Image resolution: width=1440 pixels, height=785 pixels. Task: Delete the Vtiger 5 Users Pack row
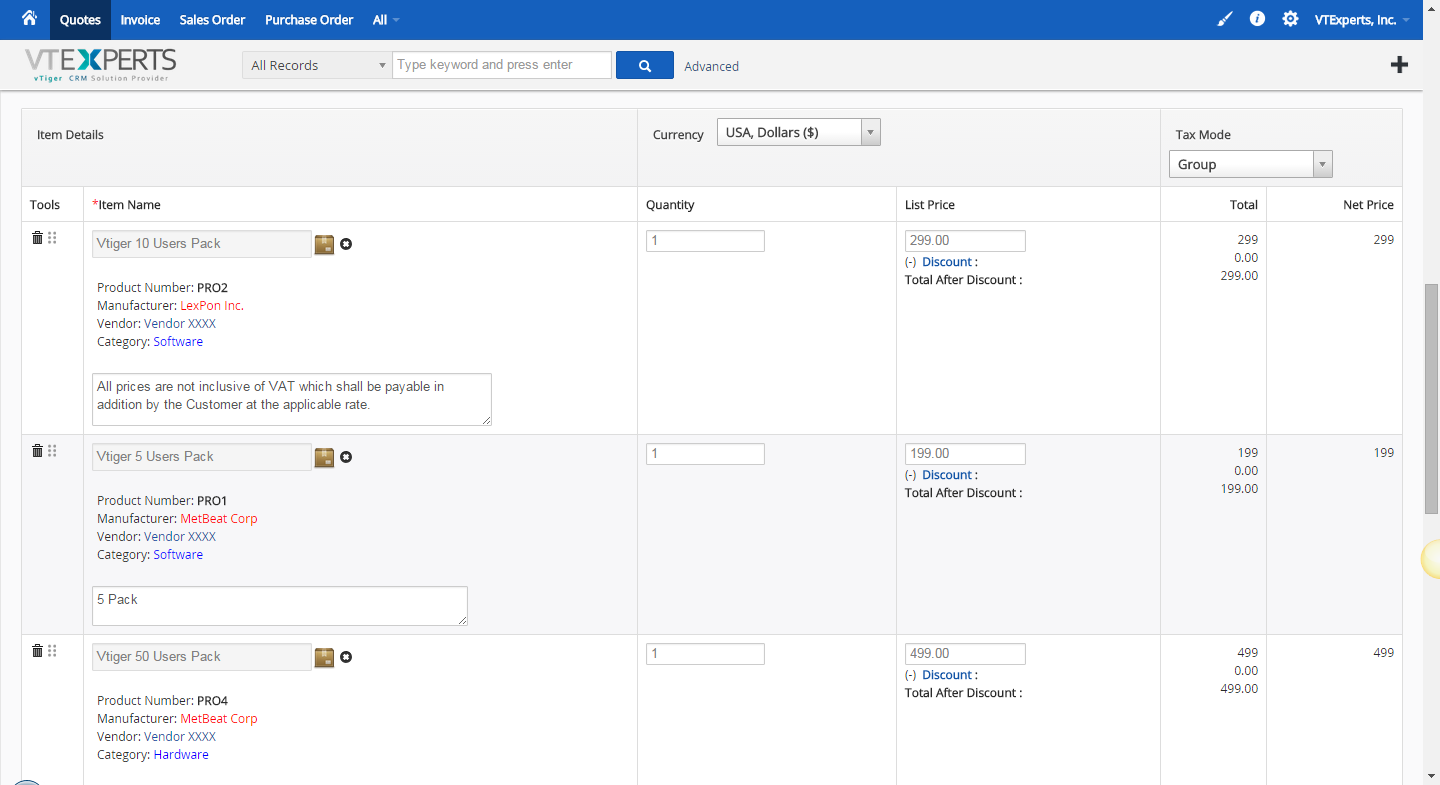tap(37, 451)
